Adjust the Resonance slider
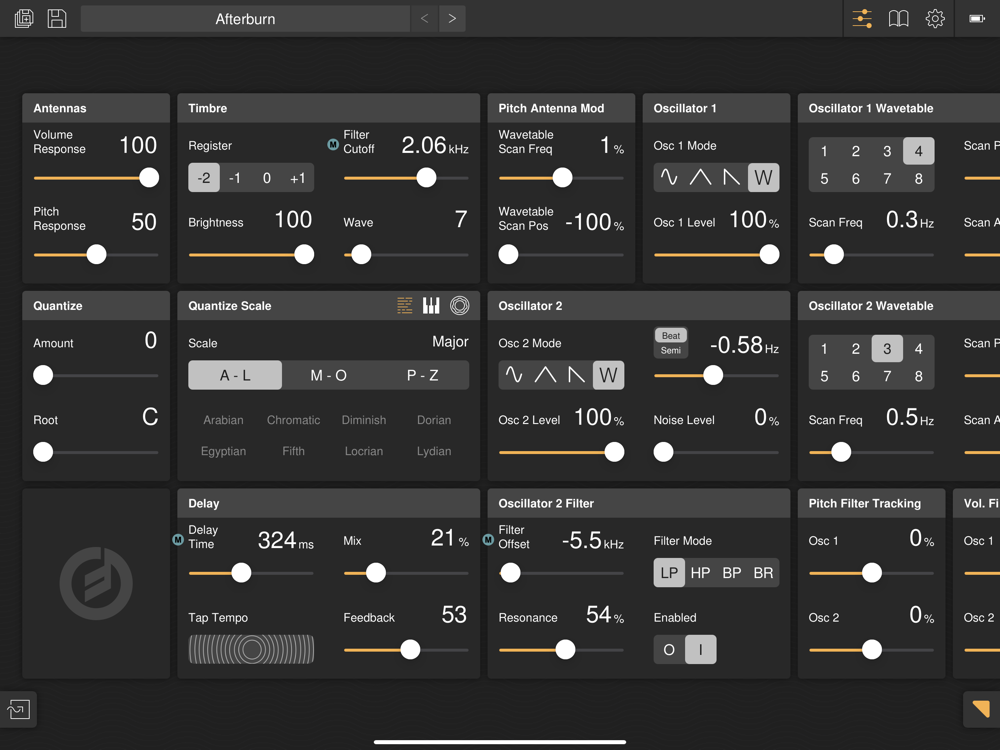 (x=561, y=650)
